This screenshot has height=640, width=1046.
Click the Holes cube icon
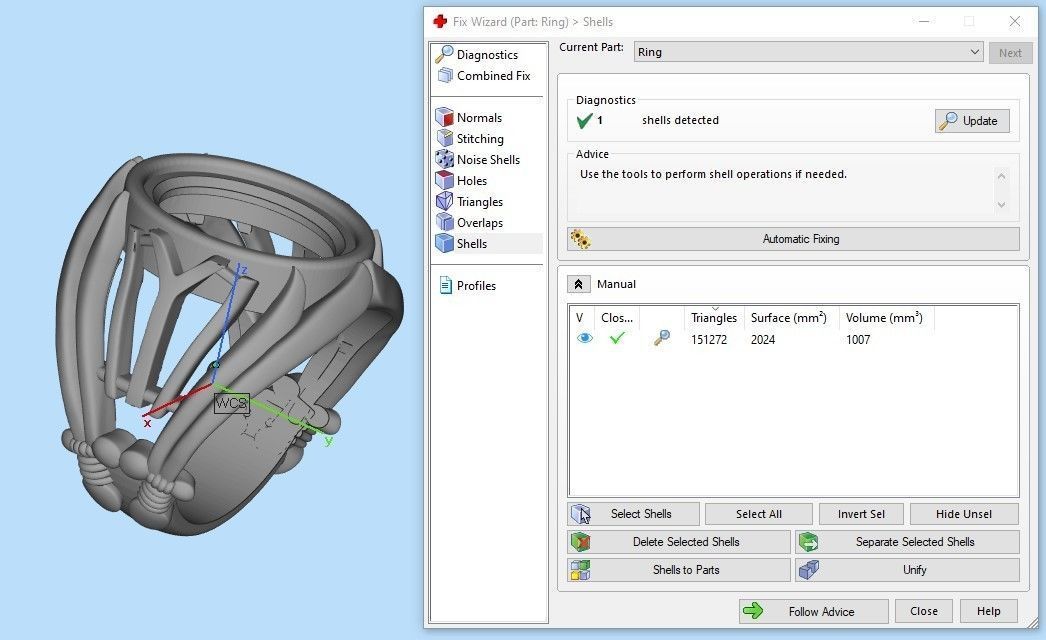[444, 180]
